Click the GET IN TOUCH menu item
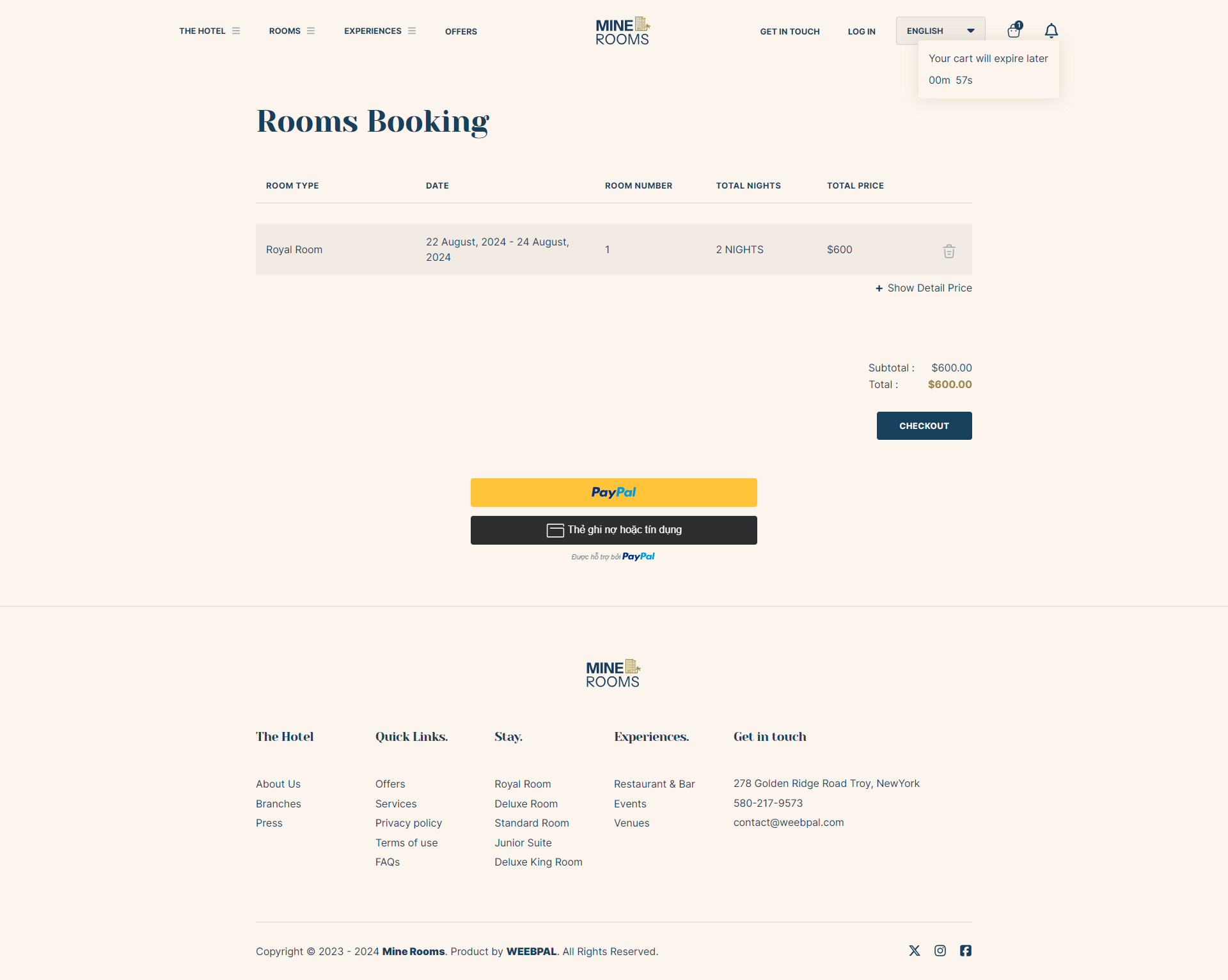The width and height of the screenshot is (1228, 980). 790,30
